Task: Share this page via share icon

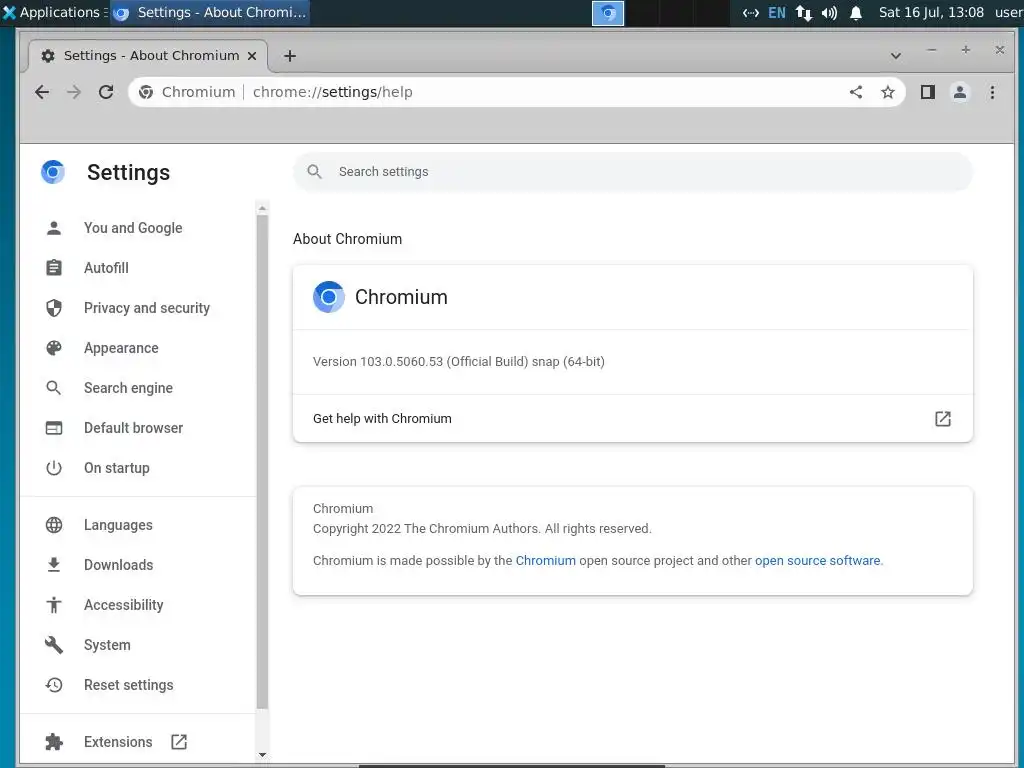Action: click(x=856, y=92)
